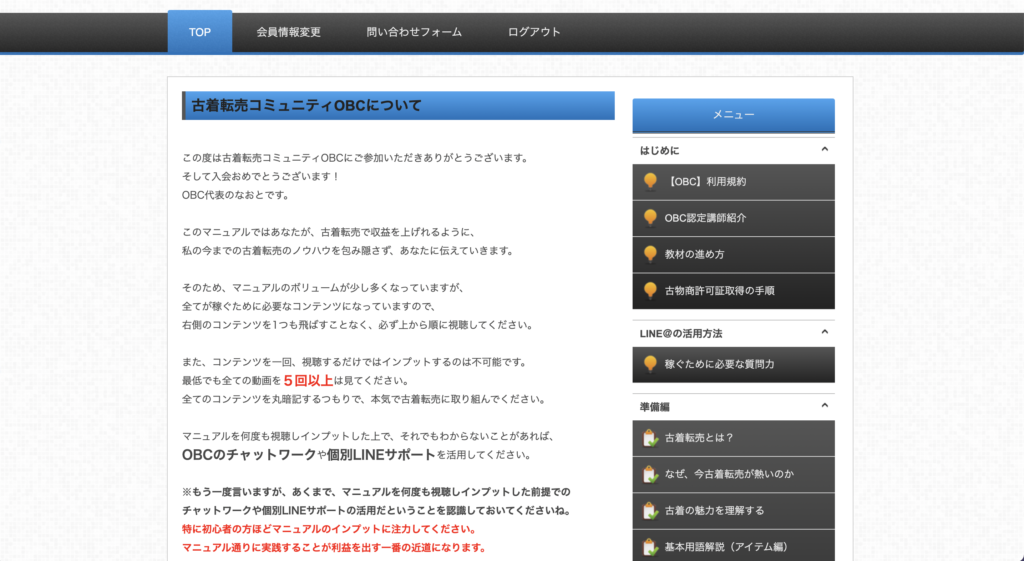Click the bold OBCのチャットワーク text
The width and height of the screenshot is (1024, 561).
249,455
